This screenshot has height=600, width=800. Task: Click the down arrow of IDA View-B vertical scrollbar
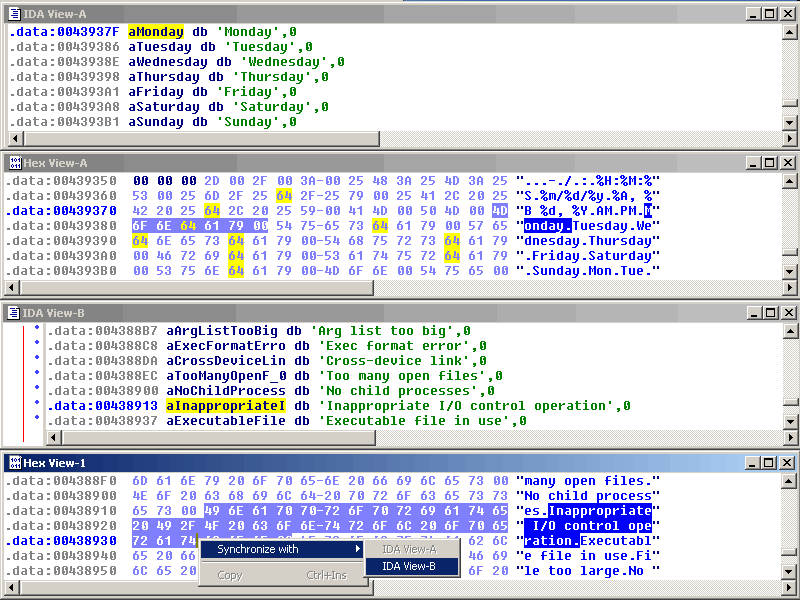(x=789, y=422)
